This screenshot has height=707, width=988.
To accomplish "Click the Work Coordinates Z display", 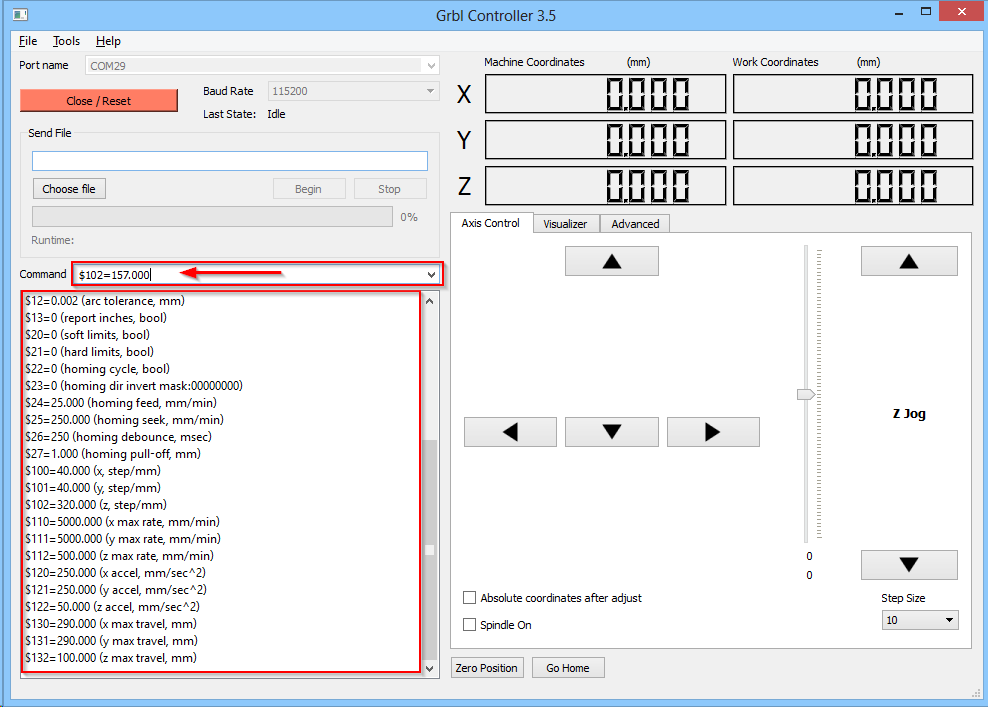I will pos(853,186).
